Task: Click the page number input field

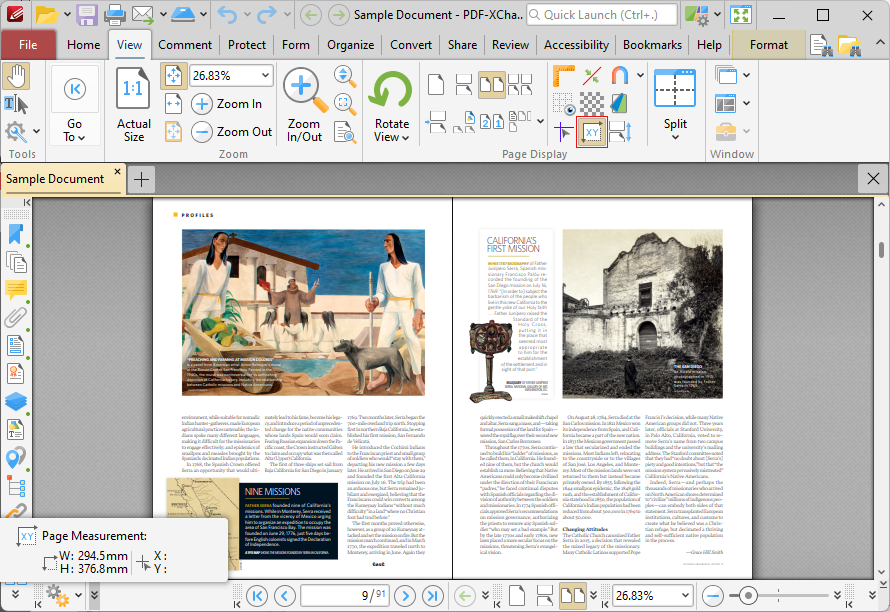Action: [x=345, y=596]
